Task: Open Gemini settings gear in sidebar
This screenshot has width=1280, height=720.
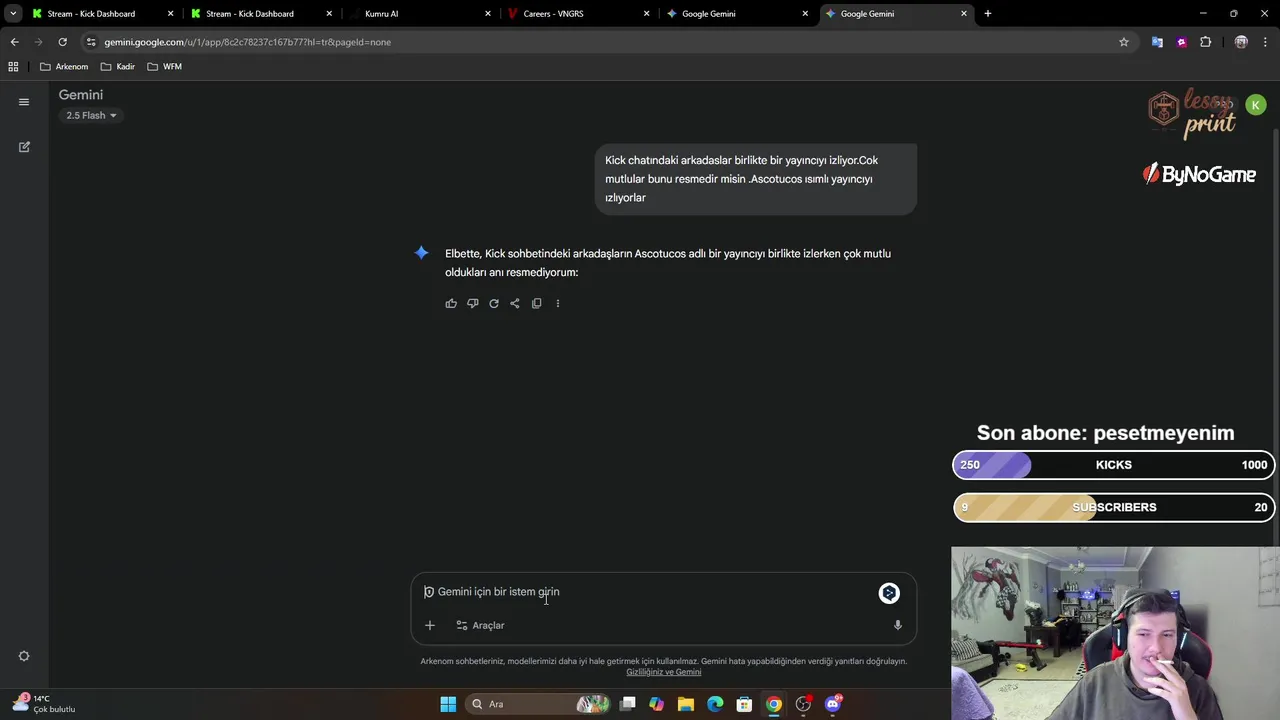Action: pyautogui.click(x=24, y=656)
